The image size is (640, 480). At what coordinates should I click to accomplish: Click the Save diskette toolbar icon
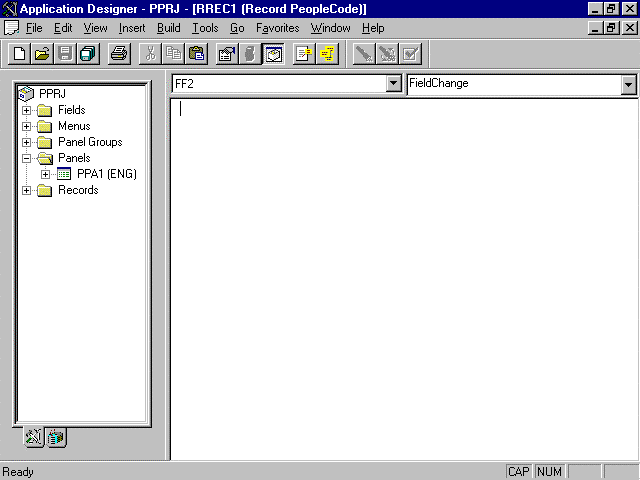(65, 53)
